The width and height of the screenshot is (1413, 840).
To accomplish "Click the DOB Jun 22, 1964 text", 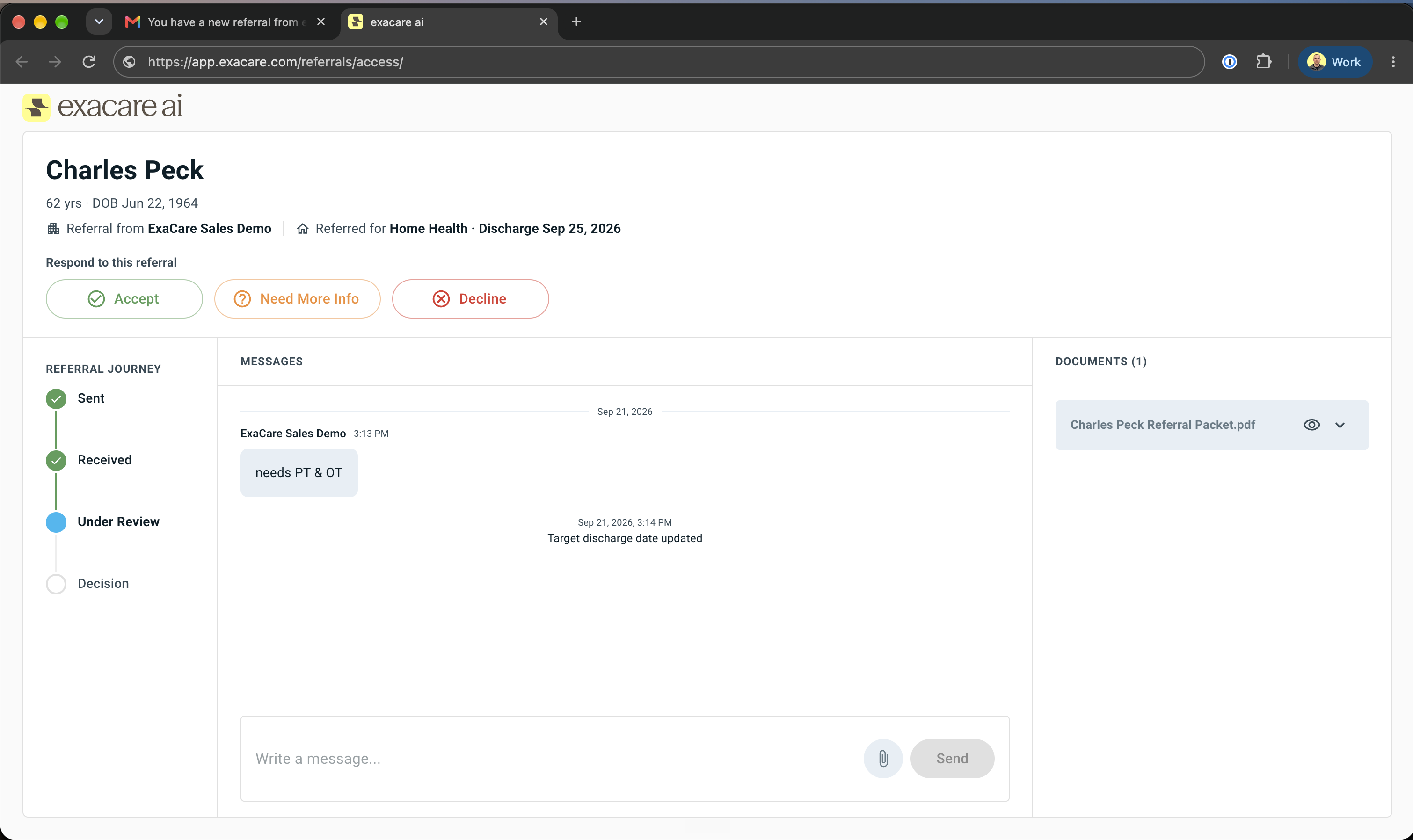I will pos(145,203).
